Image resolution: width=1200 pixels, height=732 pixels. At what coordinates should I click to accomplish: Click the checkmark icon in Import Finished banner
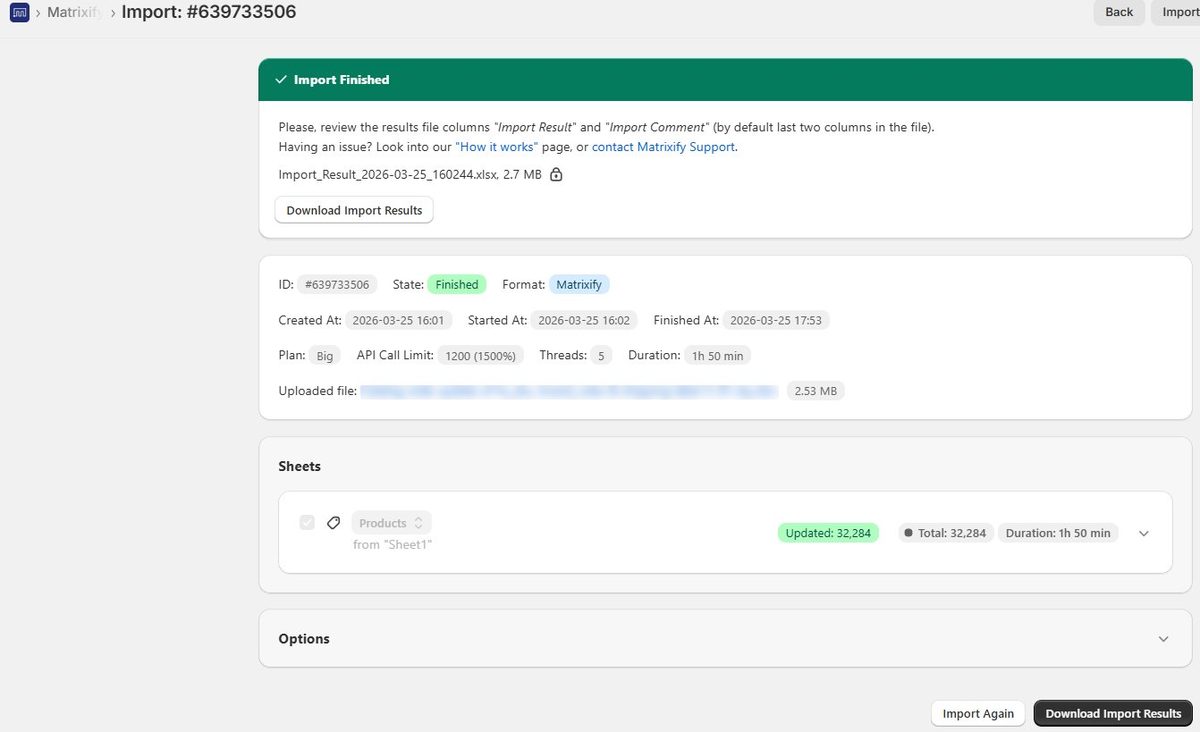click(x=281, y=80)
